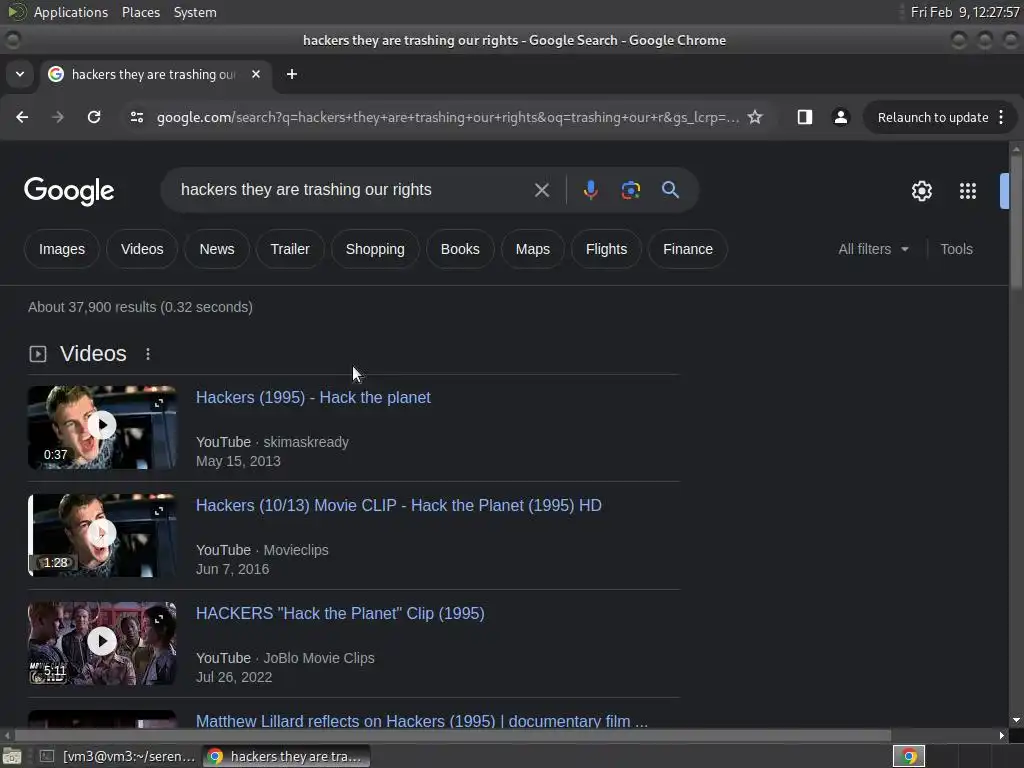This screenshot has width=1024, height=768.
Task: View site information icon in address bar
Action: pos(136,117)
